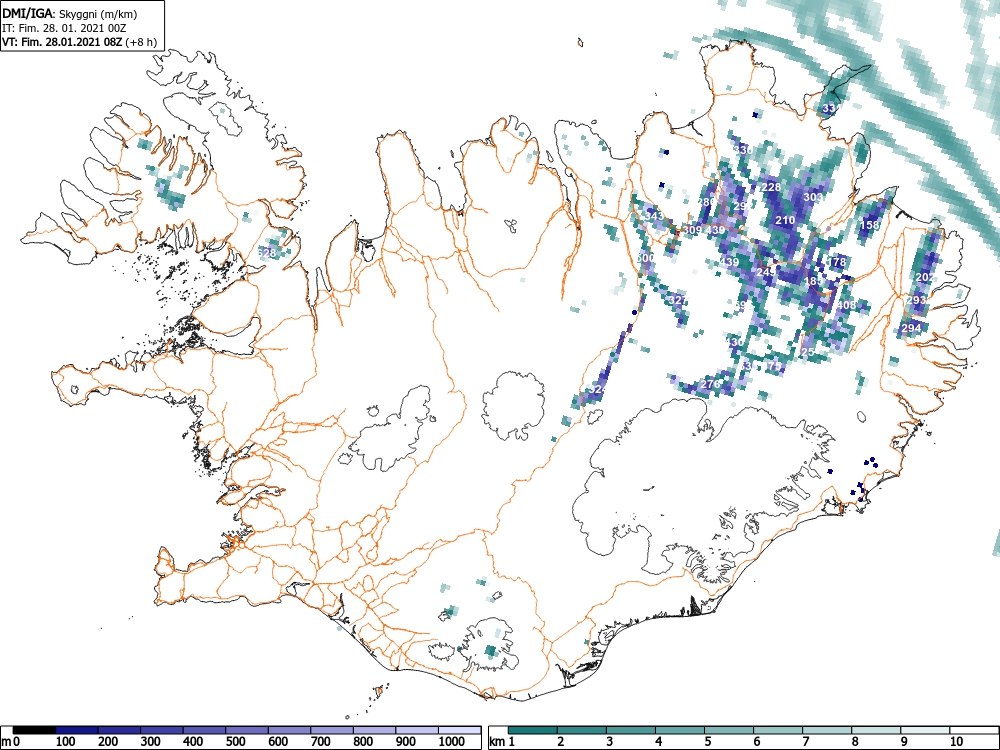Click visibility value "293" on the map
1000x750 pixels.
[x=916, y=300]
